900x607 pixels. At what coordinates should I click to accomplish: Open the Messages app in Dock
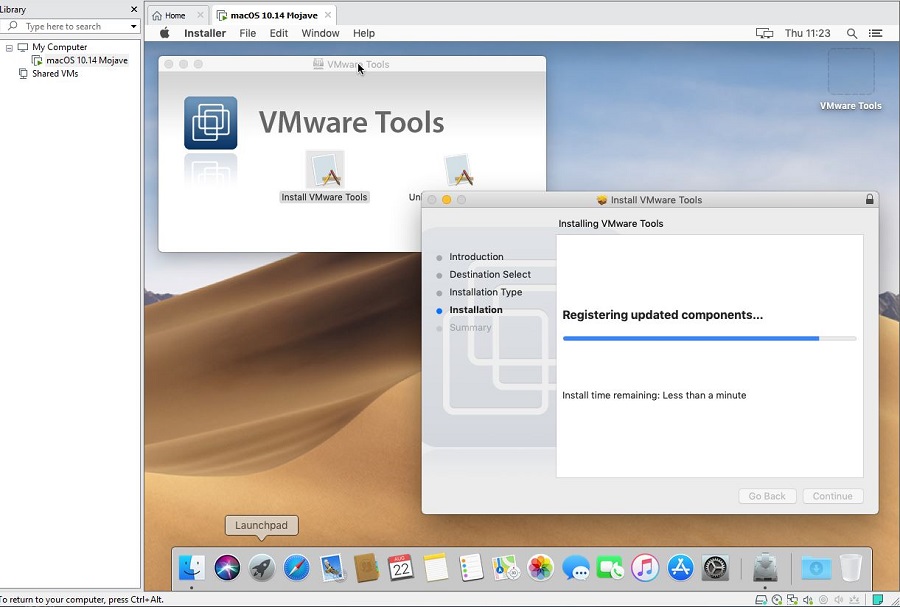pos(576,569)
